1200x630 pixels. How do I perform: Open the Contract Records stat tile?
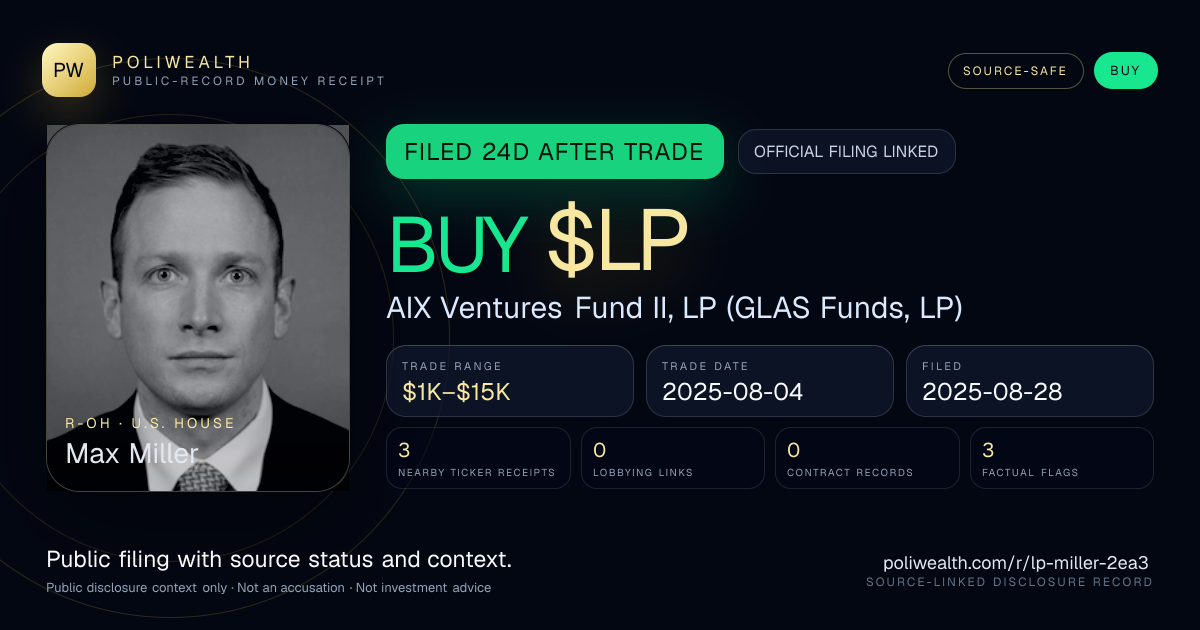point(867,458)
